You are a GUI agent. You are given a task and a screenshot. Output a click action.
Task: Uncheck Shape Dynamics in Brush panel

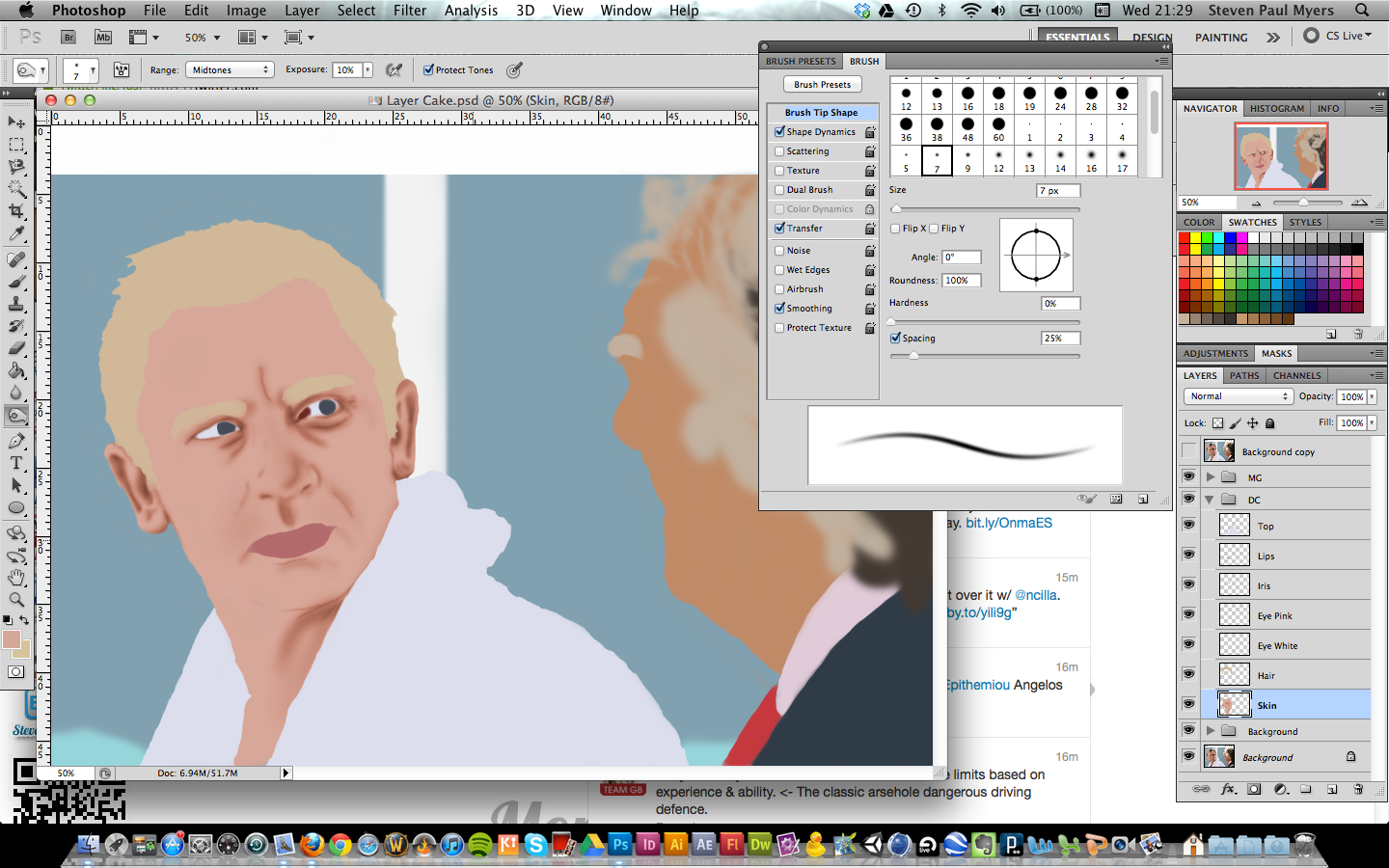tap(779, 132)
